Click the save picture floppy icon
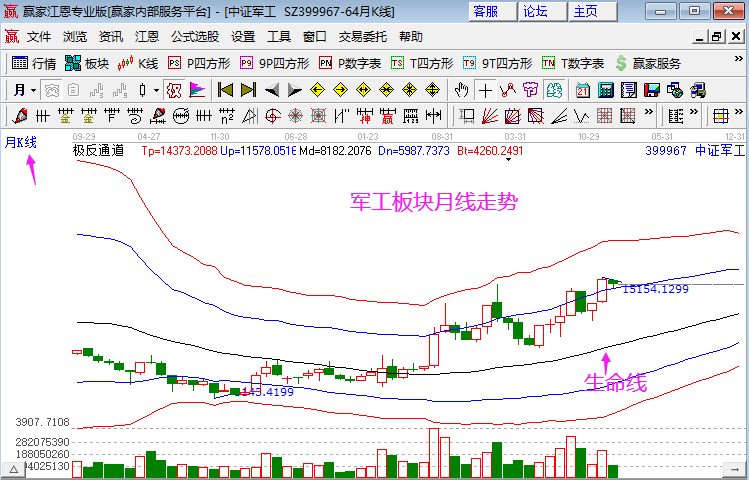Screen dimensions: 749x480 [x=652, y=90]
